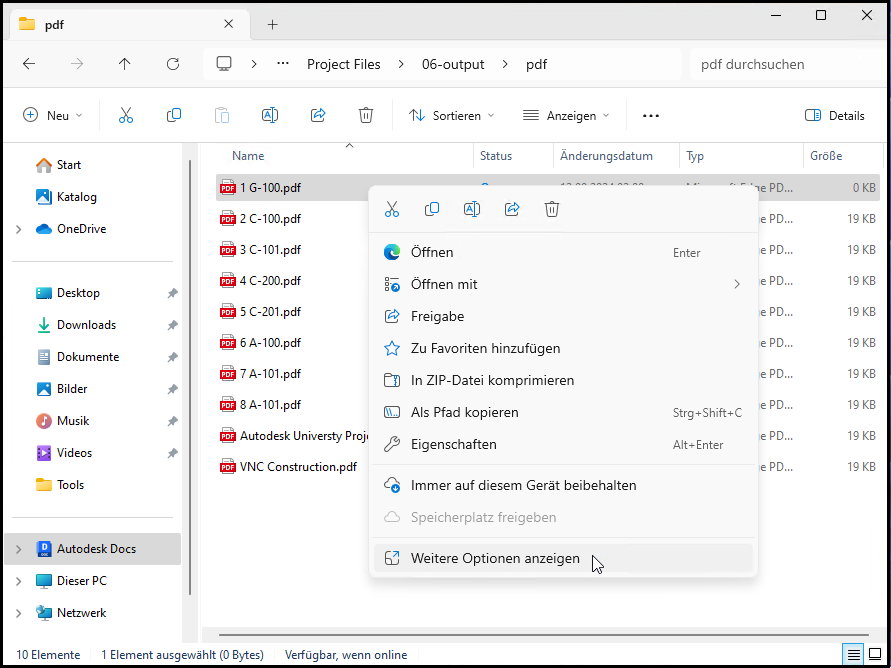The height and width of the screenshot is (668, 891).
Task: Close the pdf tab
Action: [228, 24]
